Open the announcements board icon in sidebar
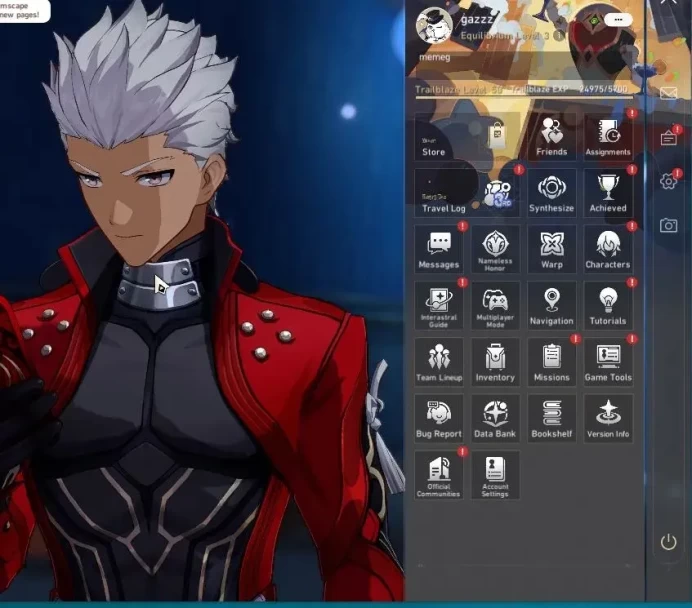Image resolution: width=692 pixels, height=608 pixels. pyautogui.click(x=669, y=138)
